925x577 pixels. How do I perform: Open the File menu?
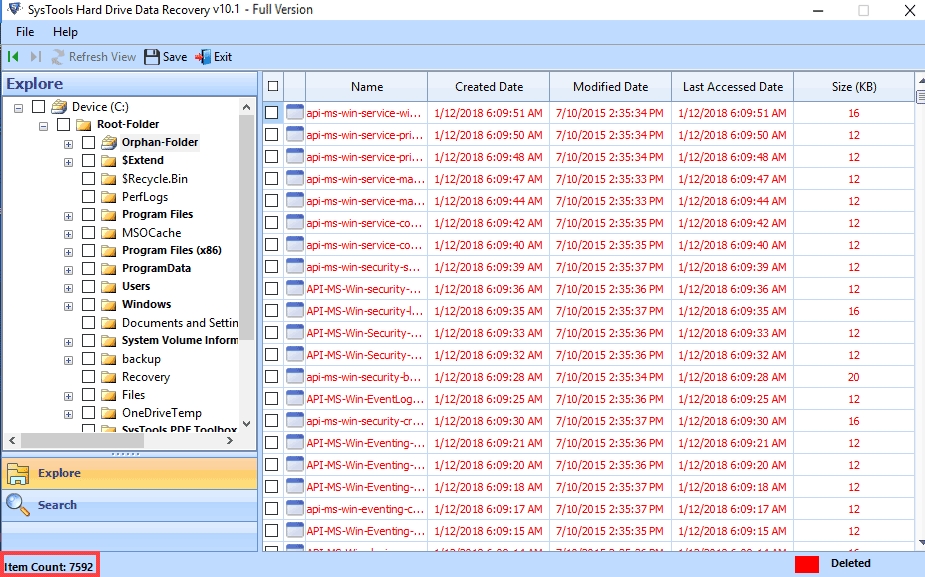[25, 32]
